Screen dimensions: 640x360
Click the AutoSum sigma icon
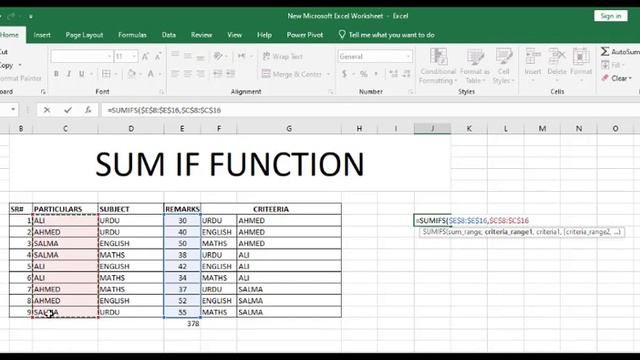pyautogui.click(x=605, y=52)
